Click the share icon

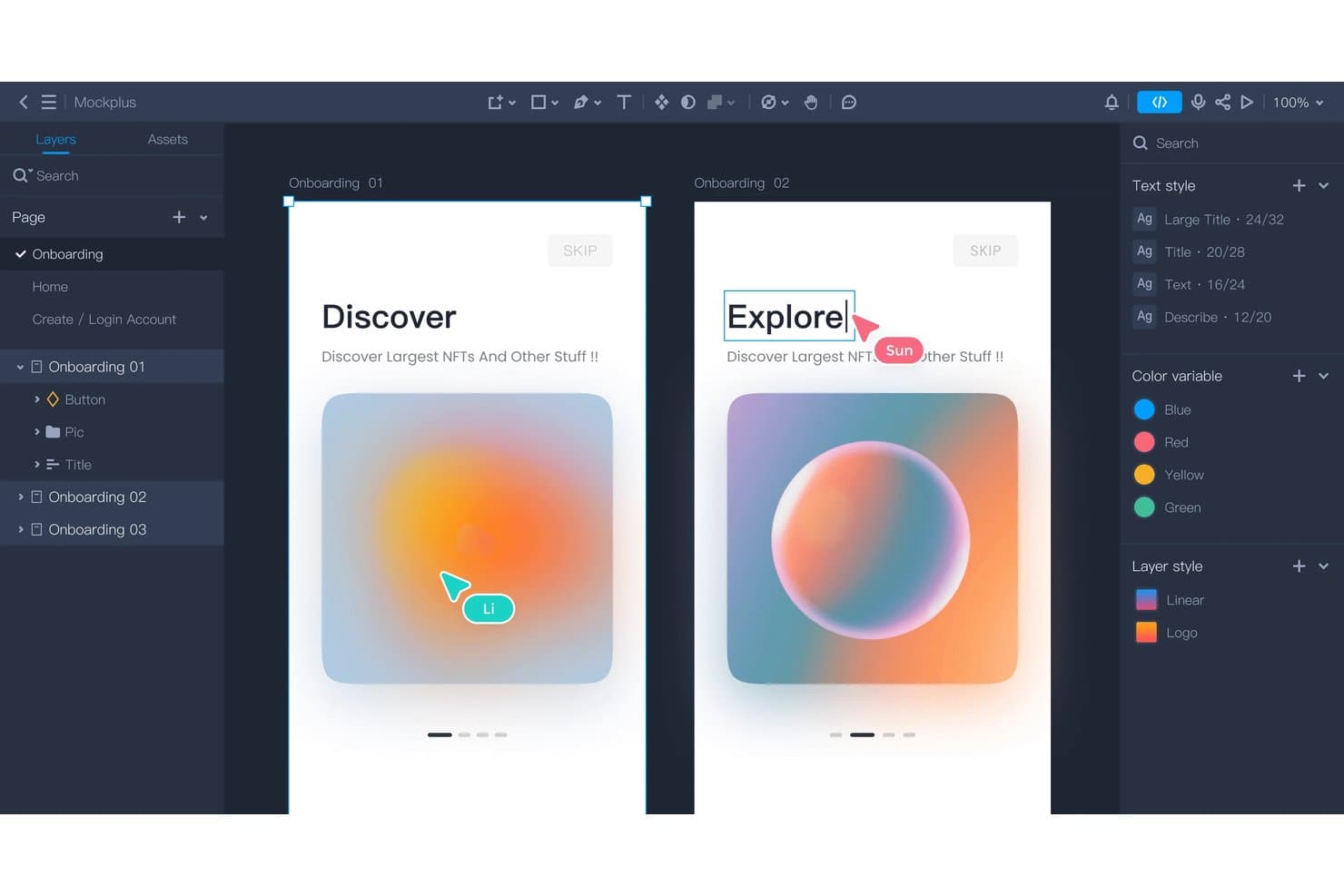pos(1223,103)
